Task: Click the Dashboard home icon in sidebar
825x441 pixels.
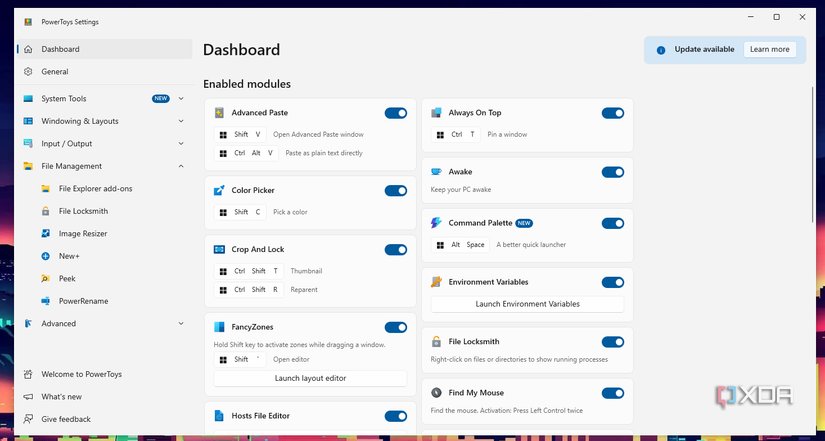Action: pos(28,49)
